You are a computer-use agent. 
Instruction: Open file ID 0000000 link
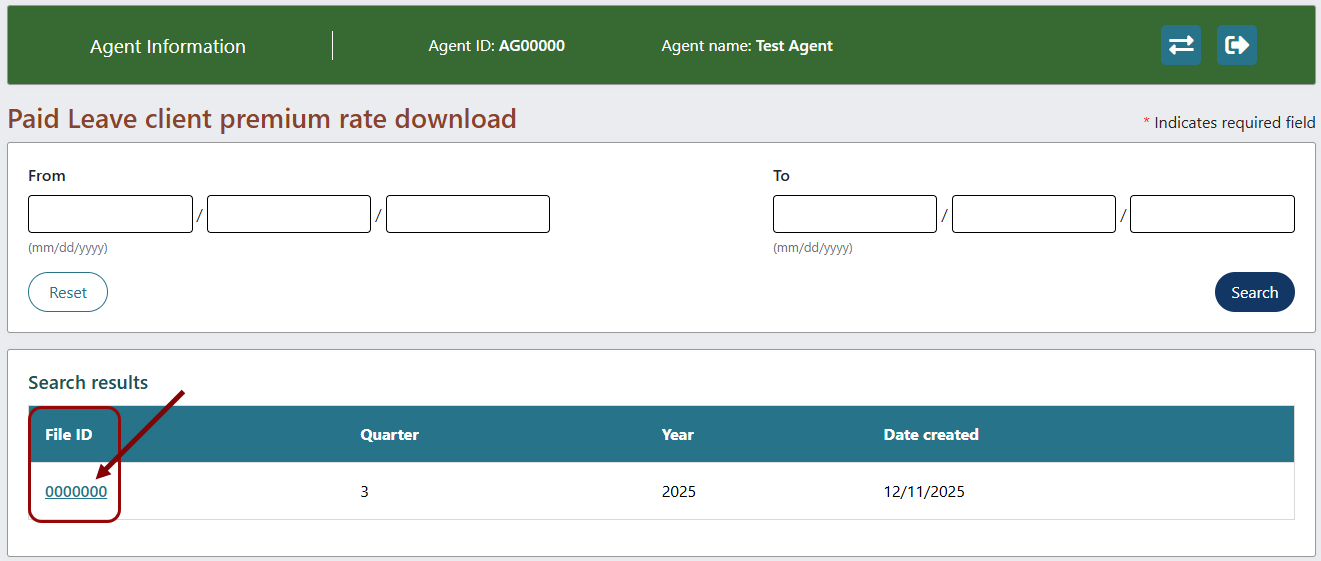[x=76, y=491]
